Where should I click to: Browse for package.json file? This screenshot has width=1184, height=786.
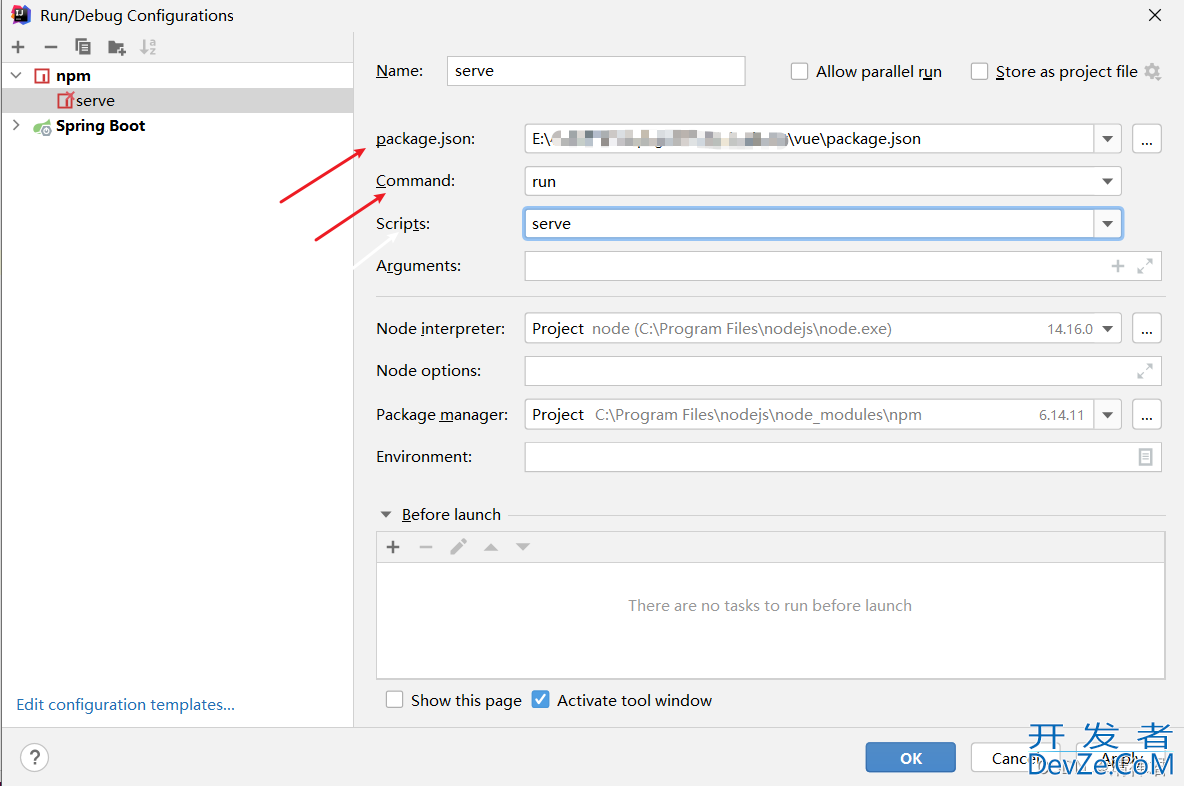click(x=1146, y=139)
